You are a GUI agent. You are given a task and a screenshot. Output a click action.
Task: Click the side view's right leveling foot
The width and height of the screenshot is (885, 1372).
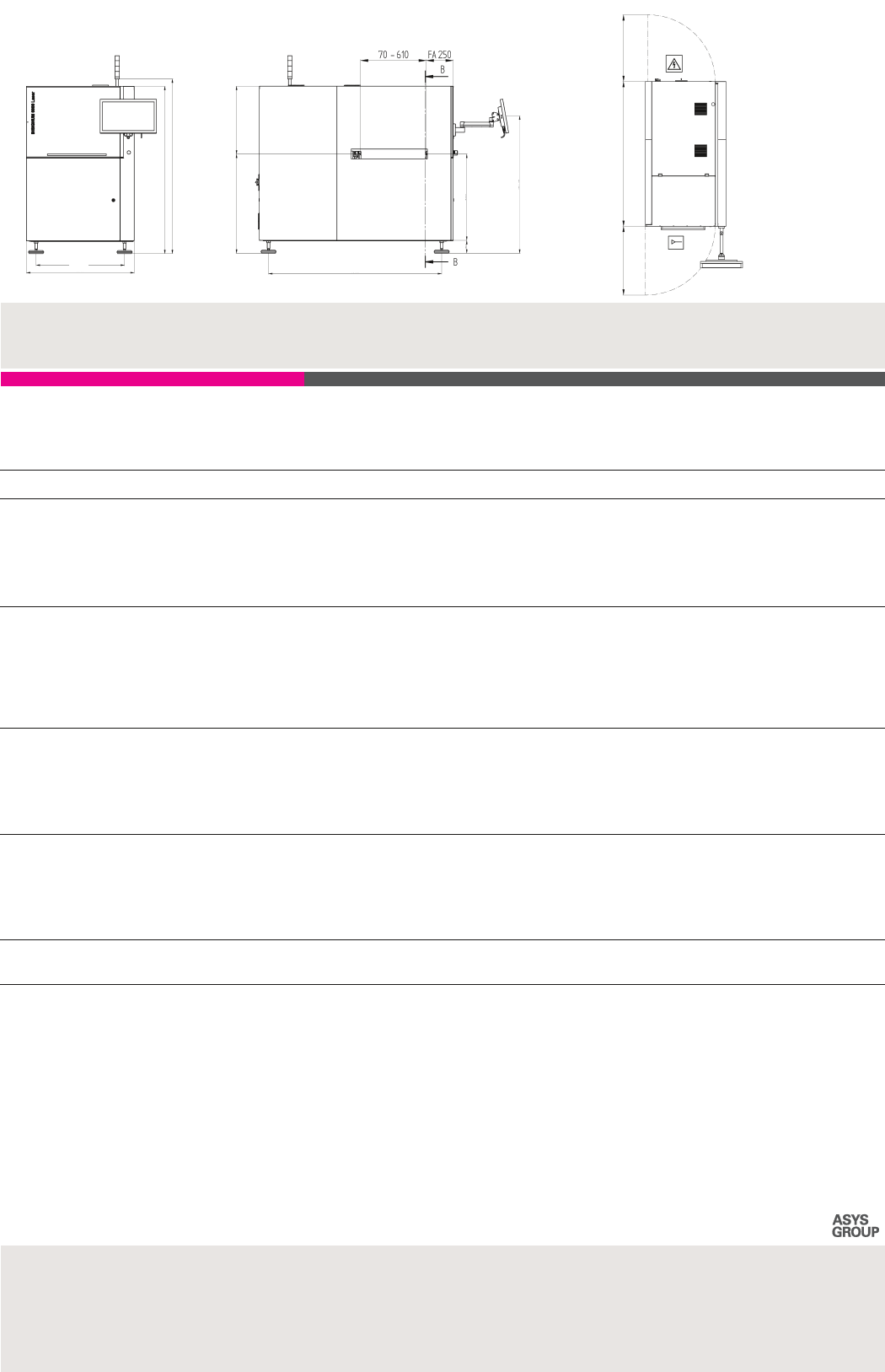[441, 250]
